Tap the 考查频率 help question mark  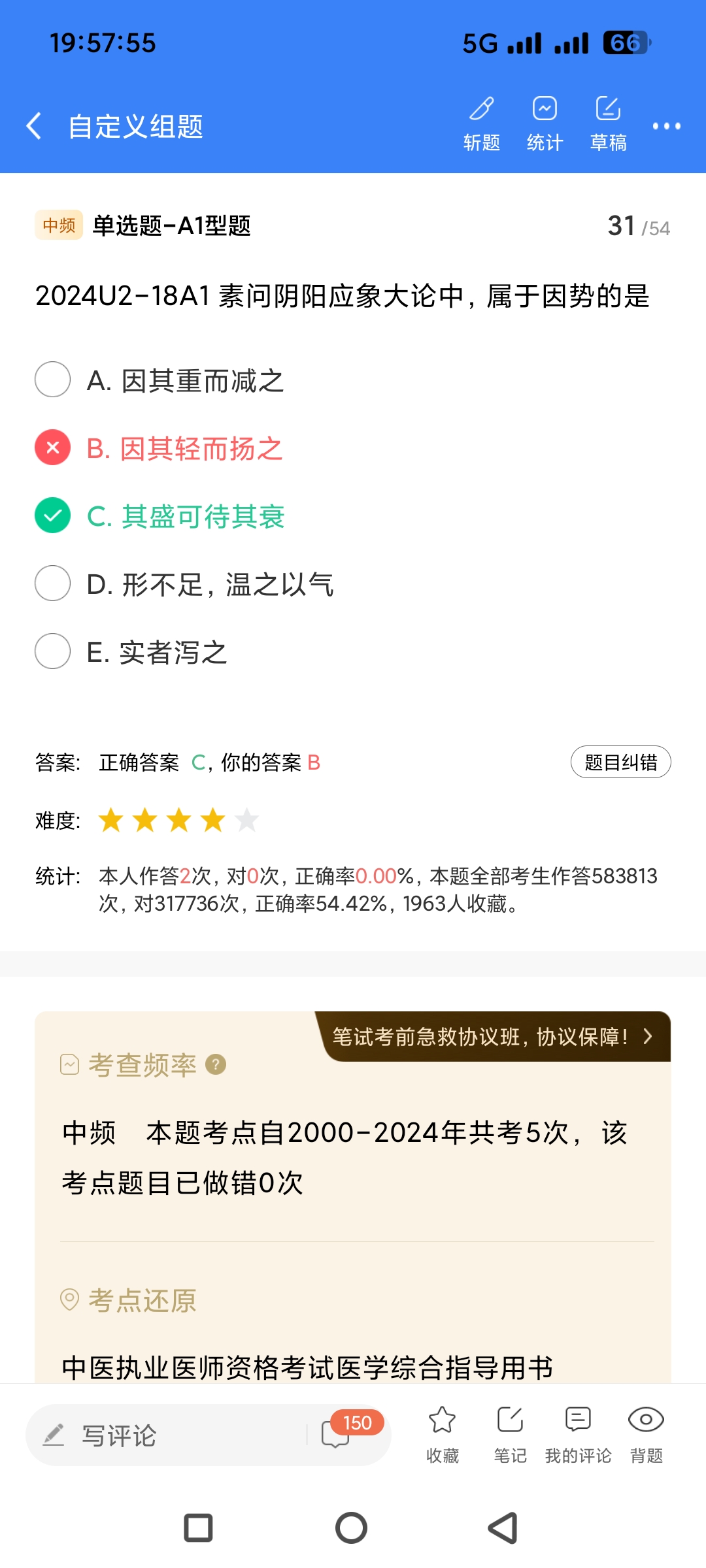click(216, 1065)
